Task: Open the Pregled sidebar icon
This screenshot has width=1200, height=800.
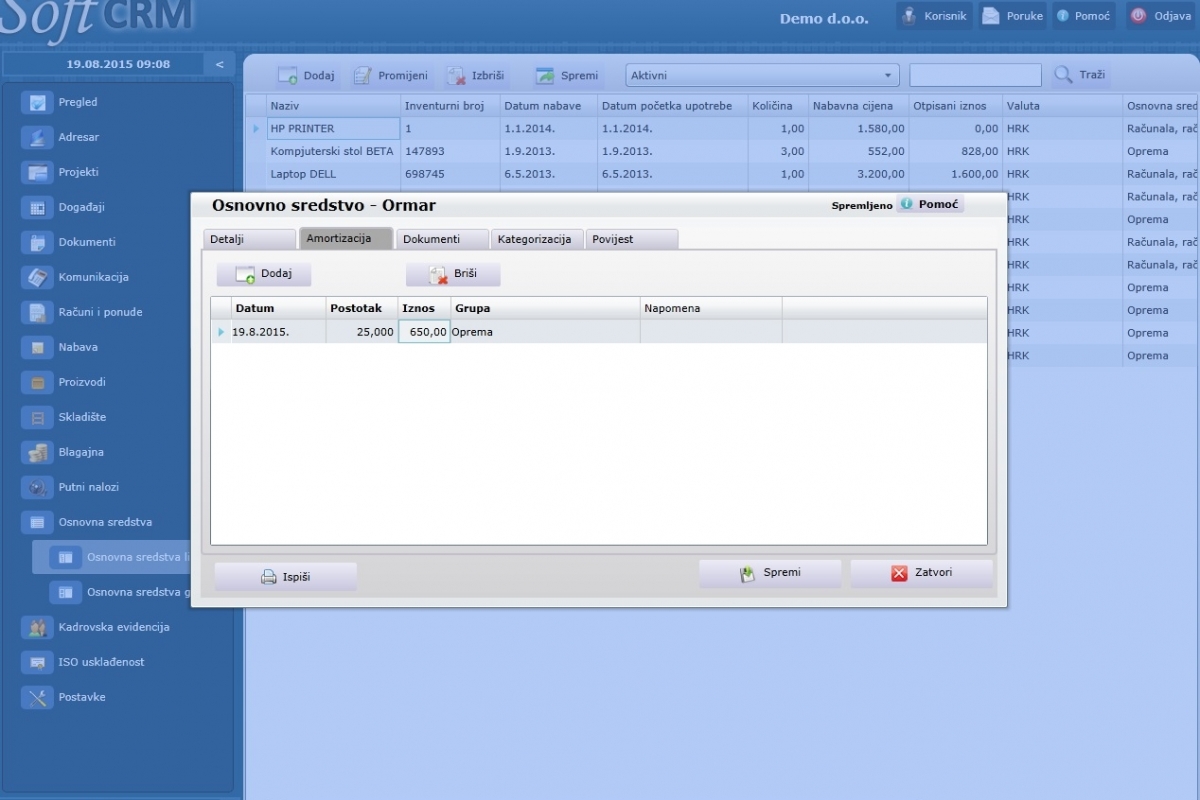Action: tap(38, 102)
